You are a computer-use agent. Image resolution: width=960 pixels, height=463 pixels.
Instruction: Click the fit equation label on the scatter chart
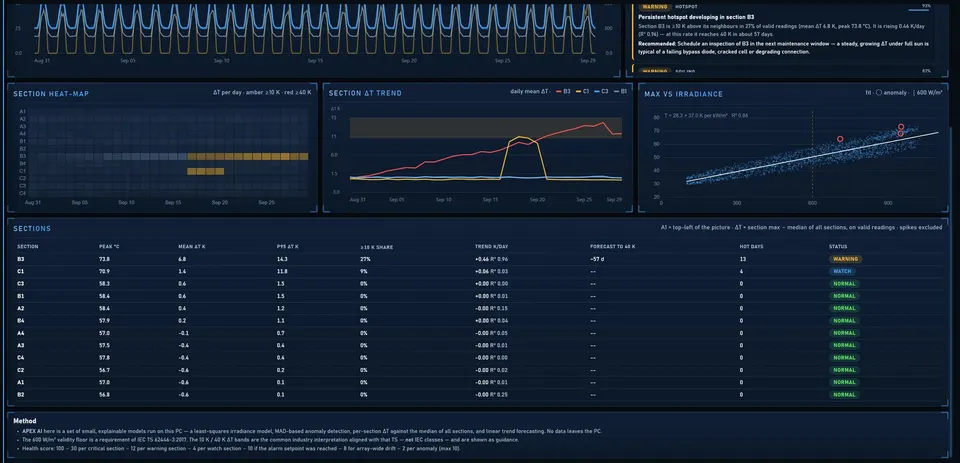point(706,115)
